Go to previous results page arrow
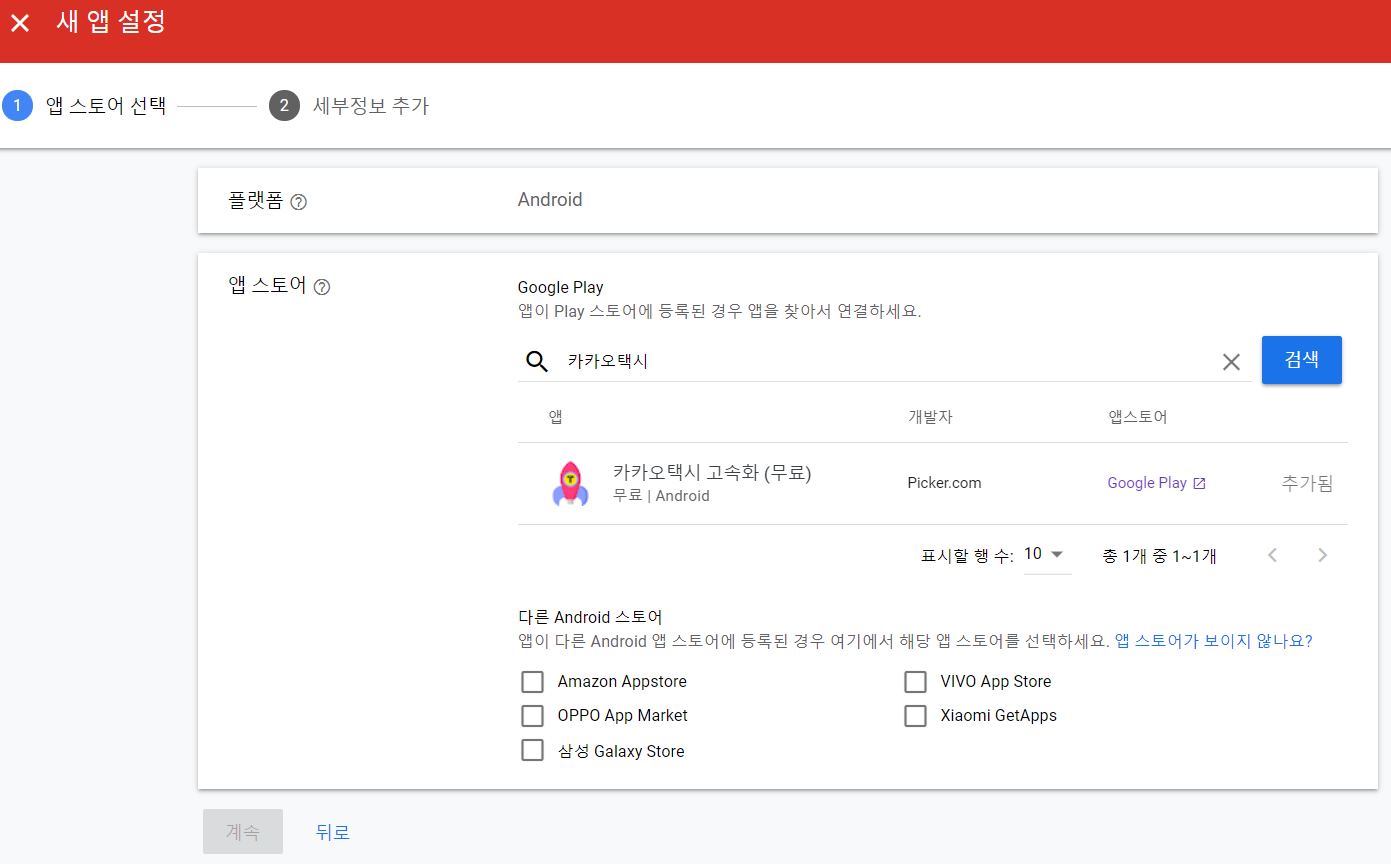The image size is (1391, 864). click(1272, 555)
